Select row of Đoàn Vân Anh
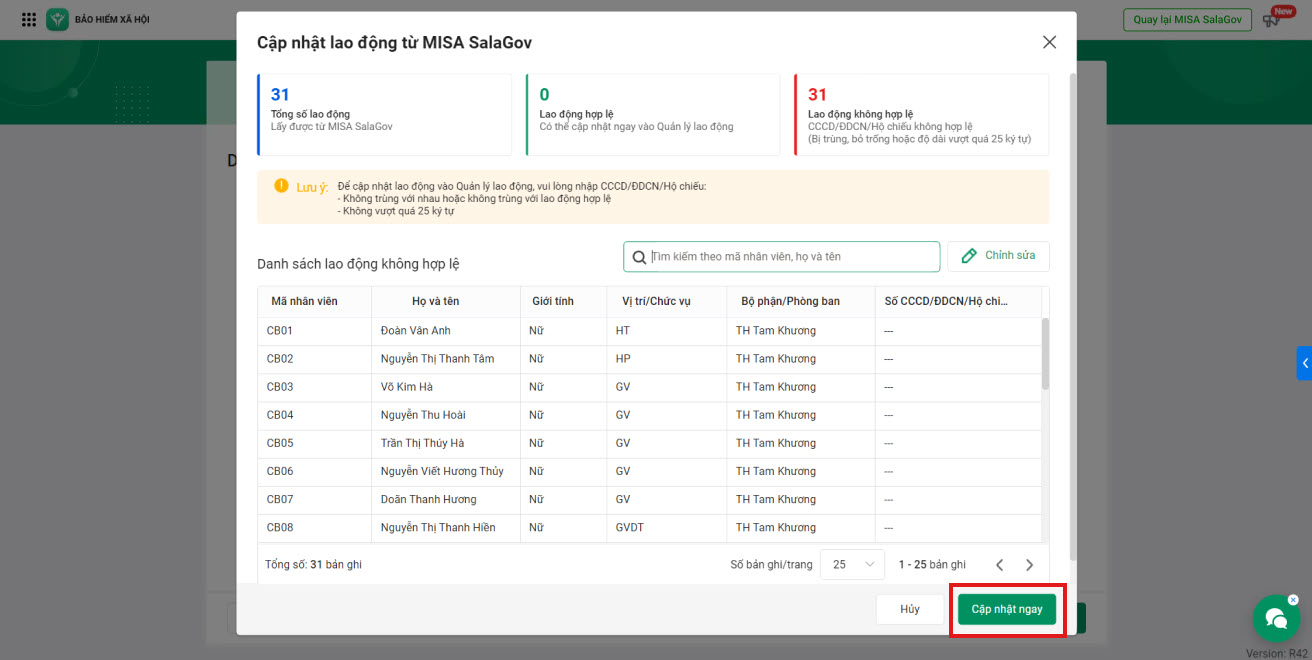This screenshot has height=660, width=1312. pyautogui.click(x=415, y=331)
